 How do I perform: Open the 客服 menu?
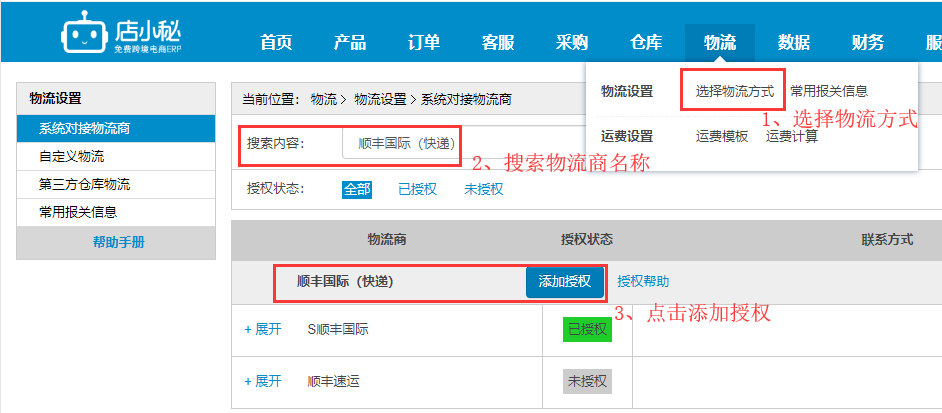(497, 43)
